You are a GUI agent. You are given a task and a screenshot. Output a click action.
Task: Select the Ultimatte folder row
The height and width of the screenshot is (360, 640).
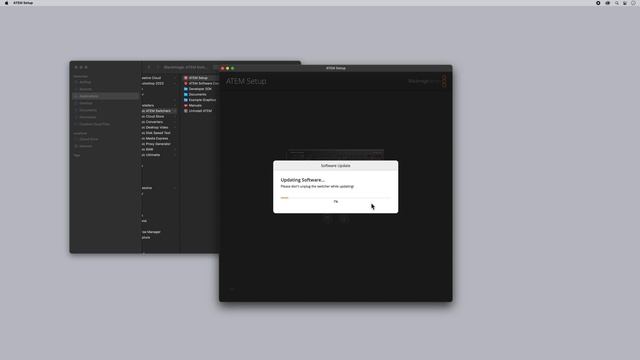[159, 155]
